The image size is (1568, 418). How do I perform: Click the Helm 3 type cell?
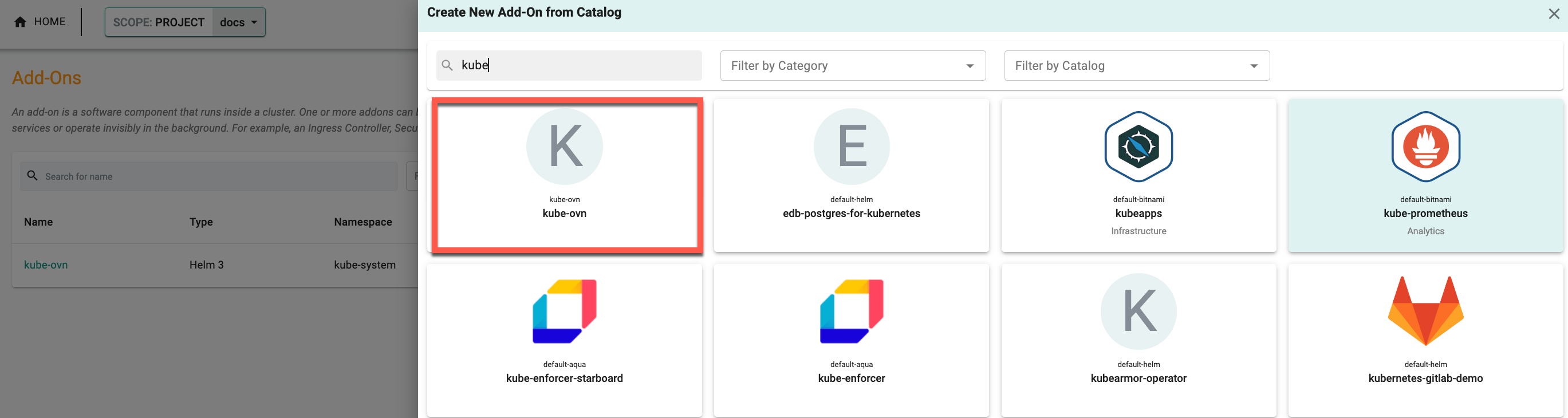(x=206, y=265)
